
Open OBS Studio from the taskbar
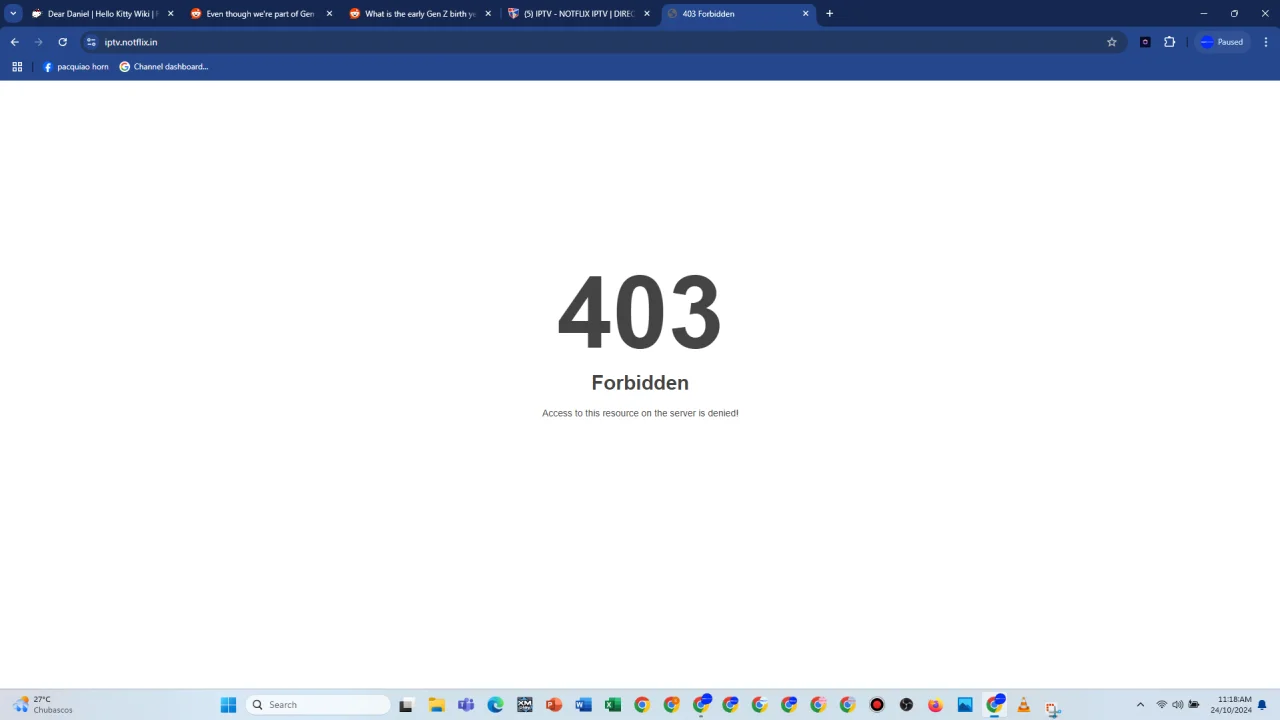[906, 705]
